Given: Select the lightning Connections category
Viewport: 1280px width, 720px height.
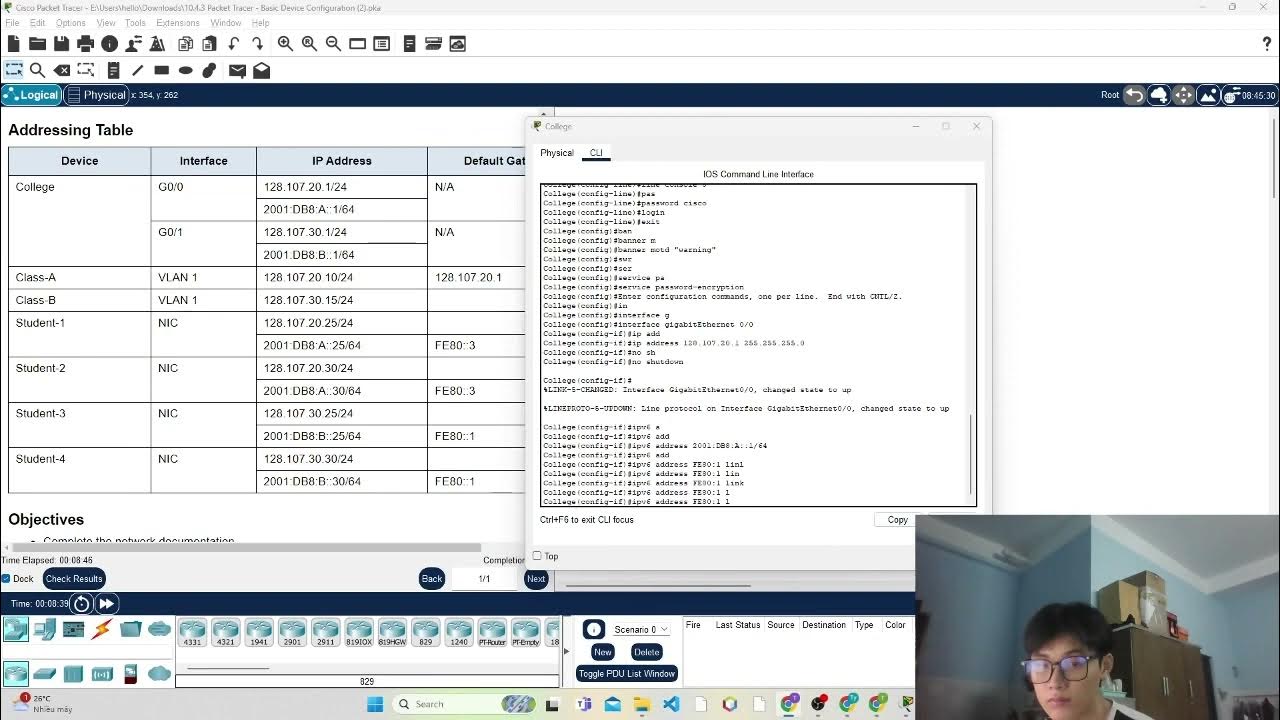Looking at the screenshot, I should coord(102,629).
